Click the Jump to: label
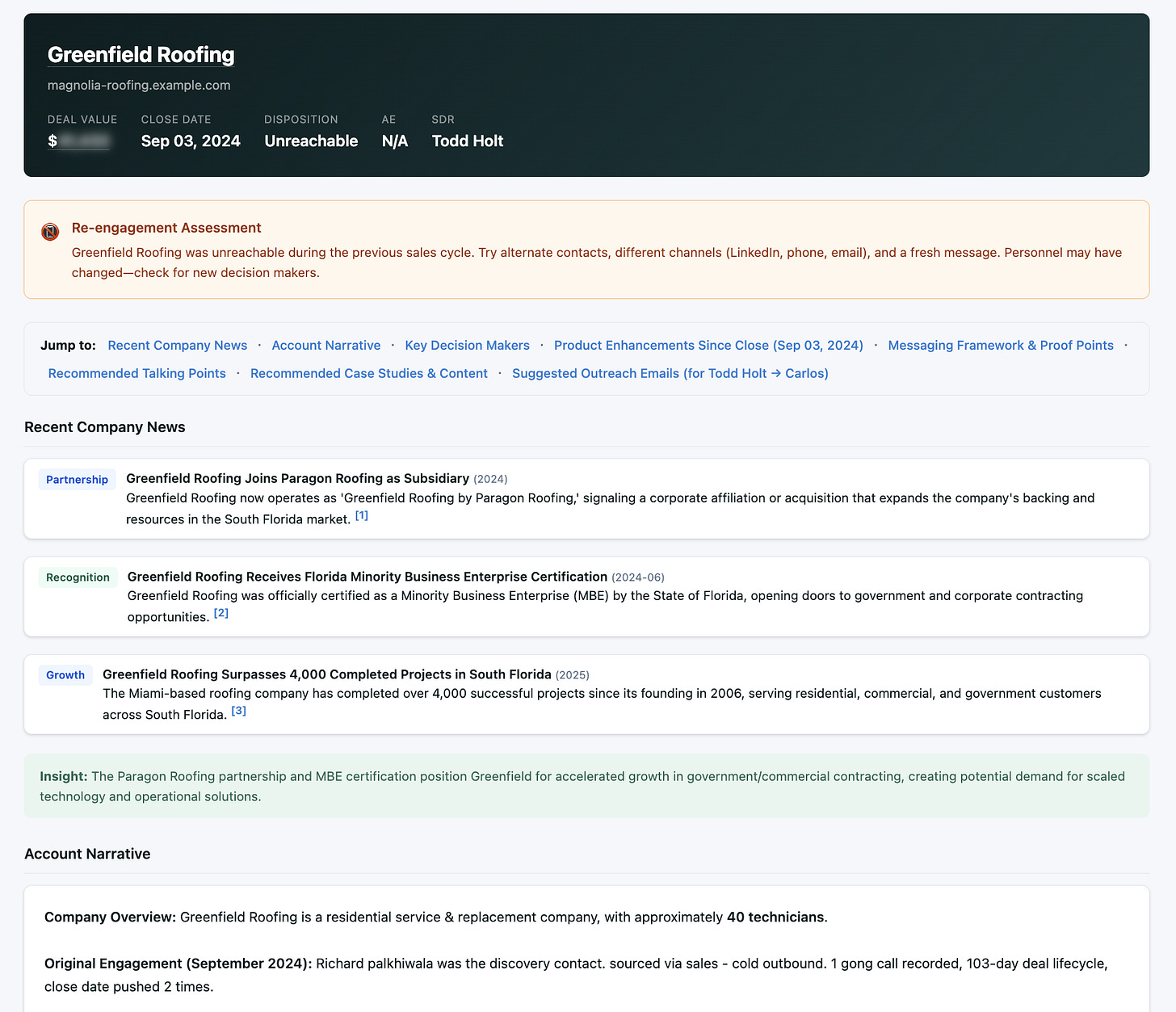This screenshot has width=1176, height=1012. coord(69,346)
